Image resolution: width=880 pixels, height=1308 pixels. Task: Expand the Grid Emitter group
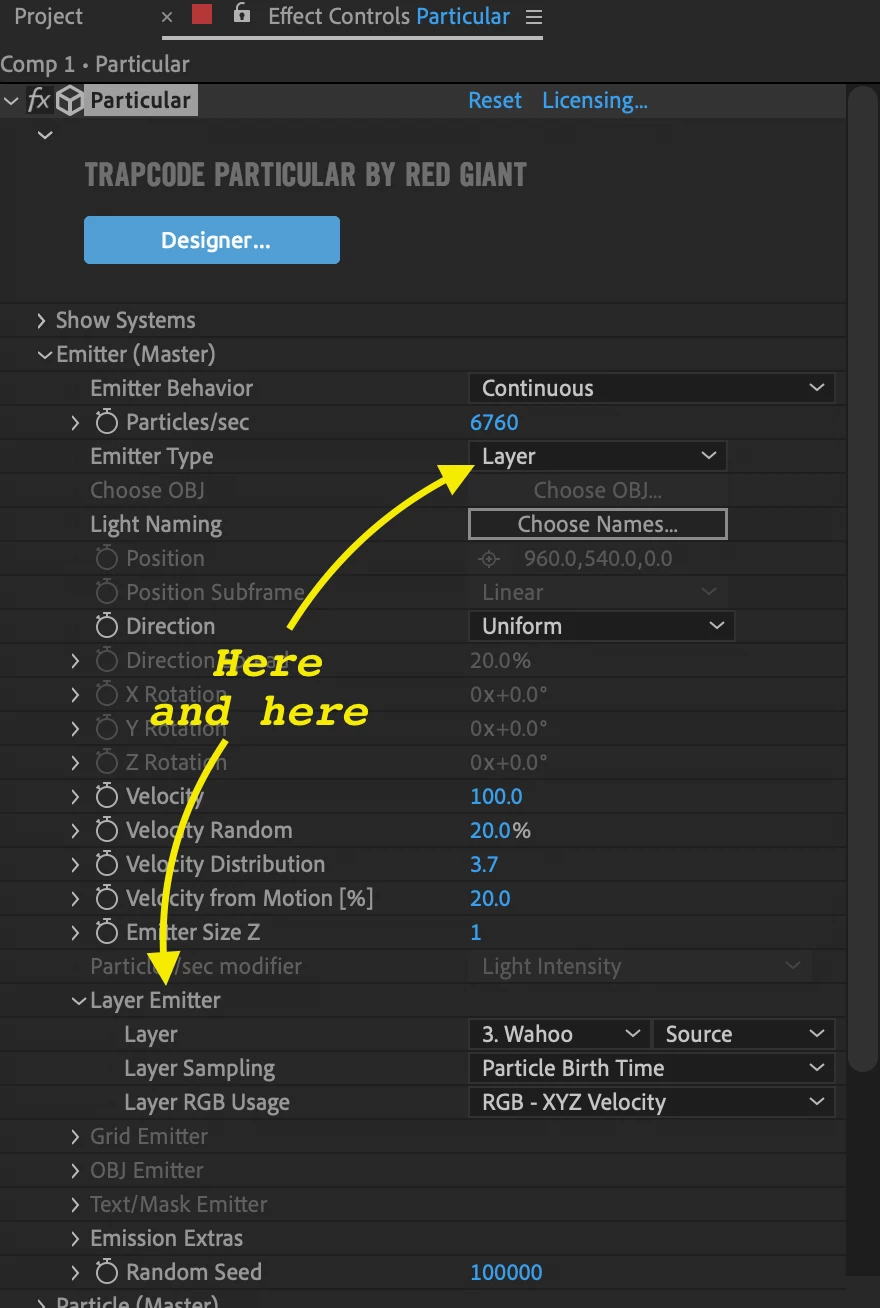[x=75, y=1136]
